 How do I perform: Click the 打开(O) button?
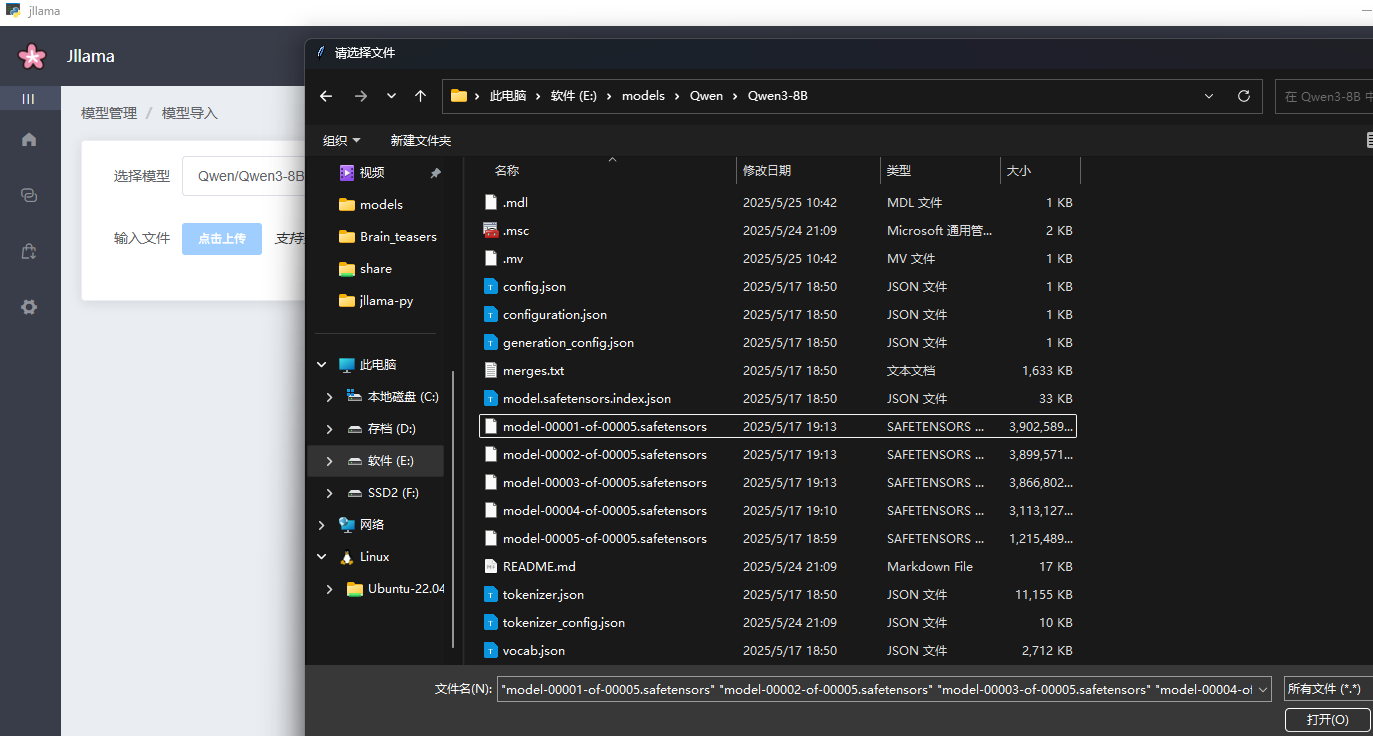[x=1327, y=720]
